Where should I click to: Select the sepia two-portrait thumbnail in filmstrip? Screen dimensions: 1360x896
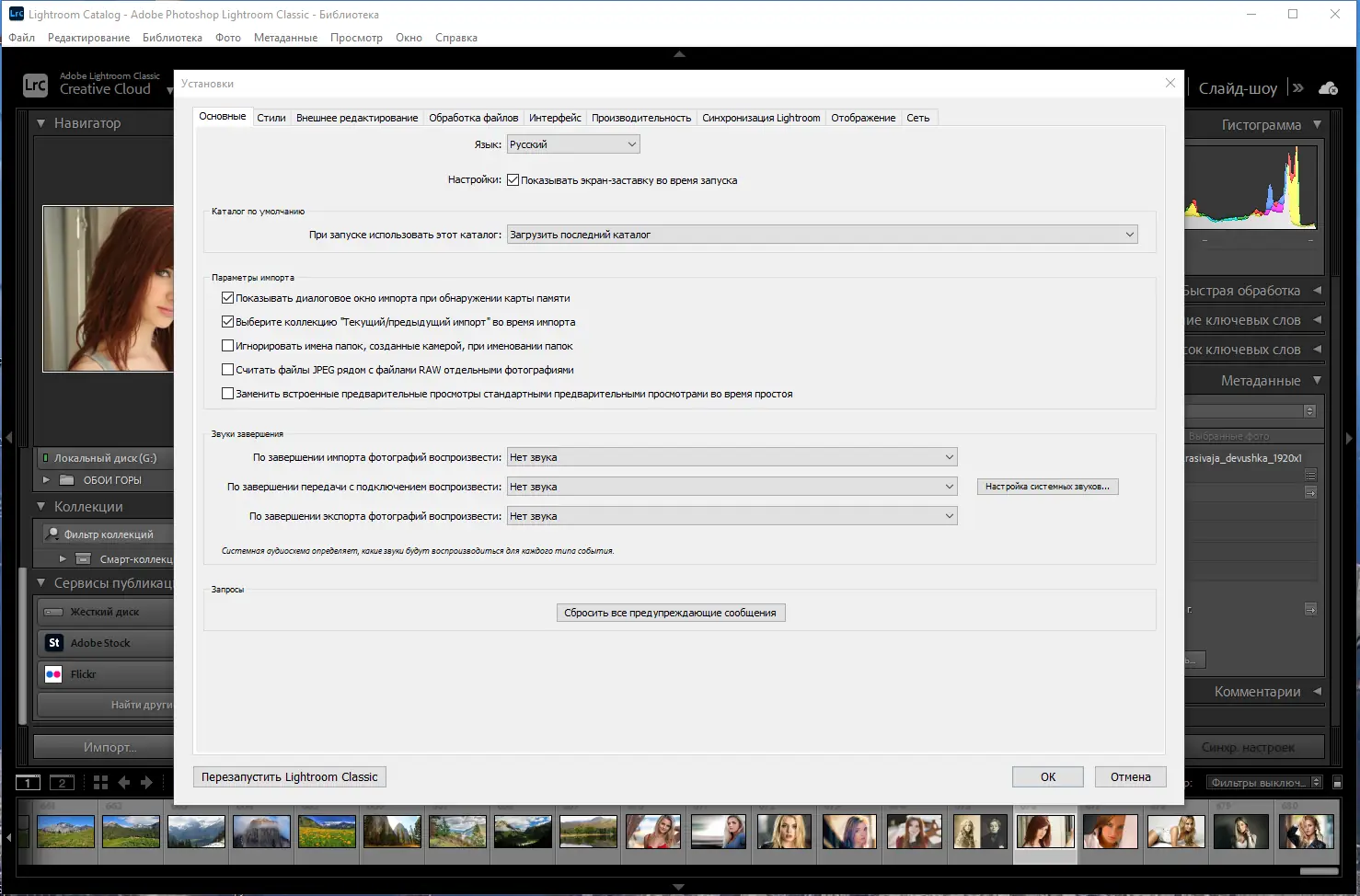[x=980, y=832]
